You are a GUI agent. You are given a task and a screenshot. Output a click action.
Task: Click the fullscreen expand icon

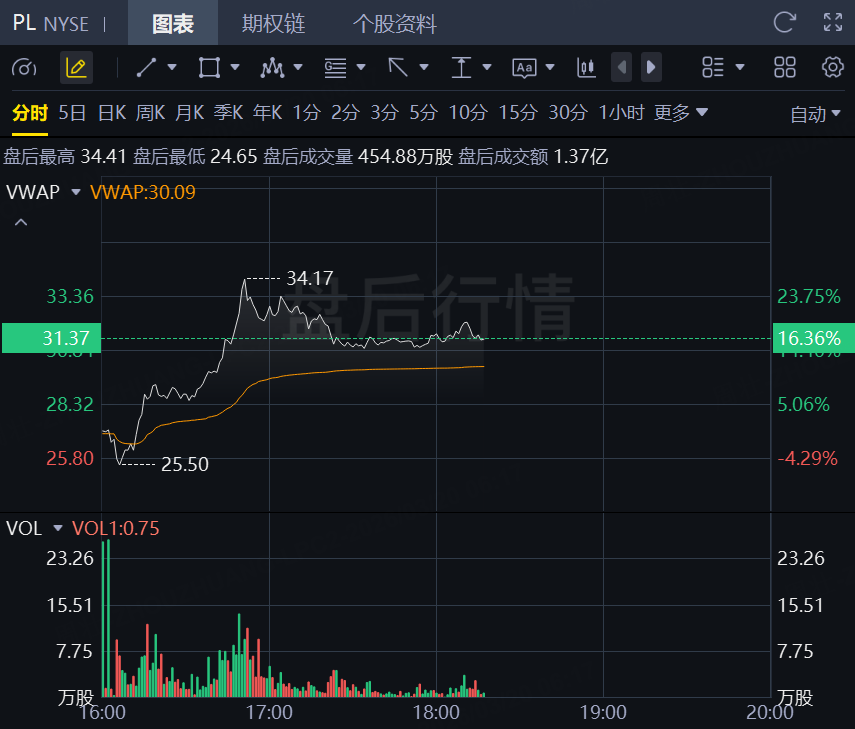click(832, 22)
